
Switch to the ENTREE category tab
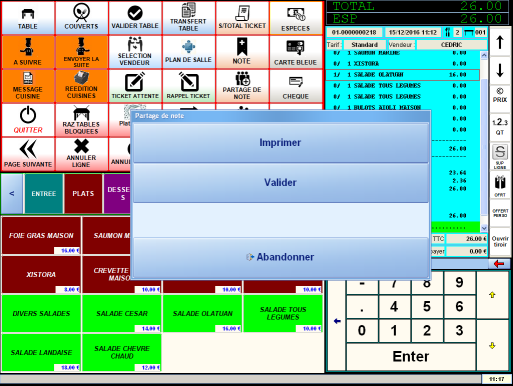coord(44,194)
